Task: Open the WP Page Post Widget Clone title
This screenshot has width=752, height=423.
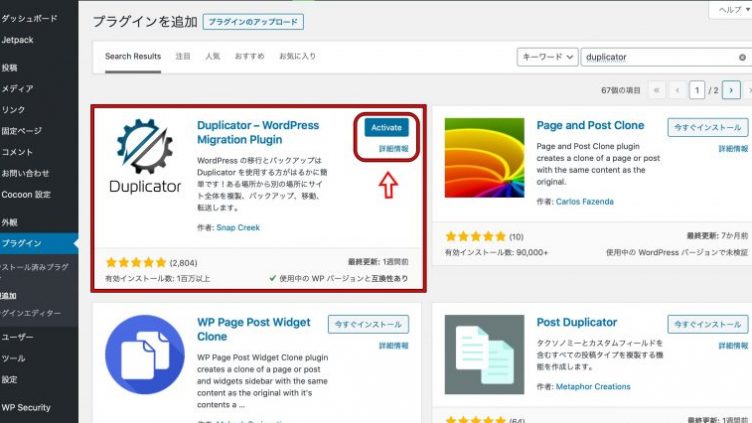Action: coord(253,329)
